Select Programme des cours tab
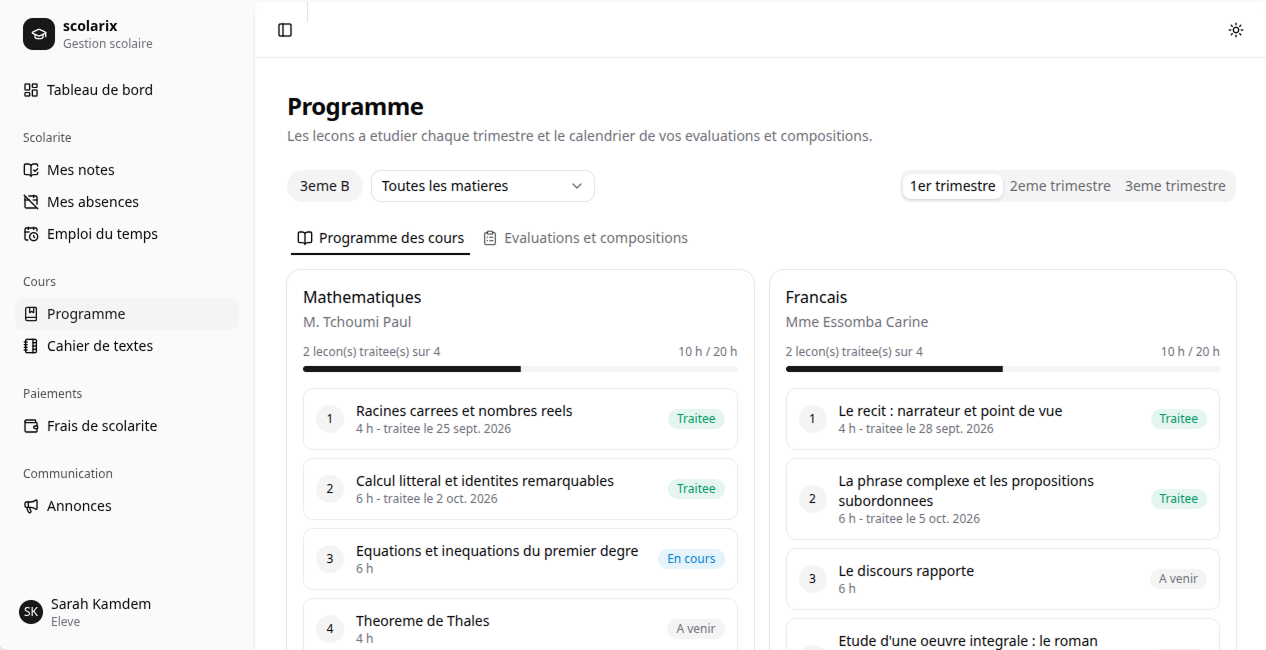The image size is (1266, 650). point(381,238)
